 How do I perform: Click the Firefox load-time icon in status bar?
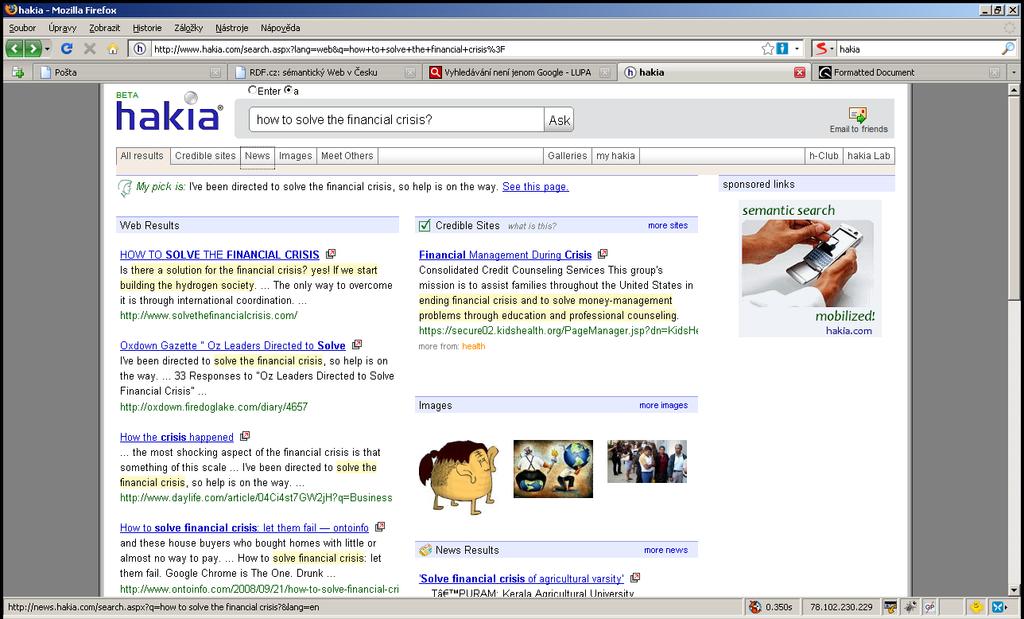click(x=755, y=607)
